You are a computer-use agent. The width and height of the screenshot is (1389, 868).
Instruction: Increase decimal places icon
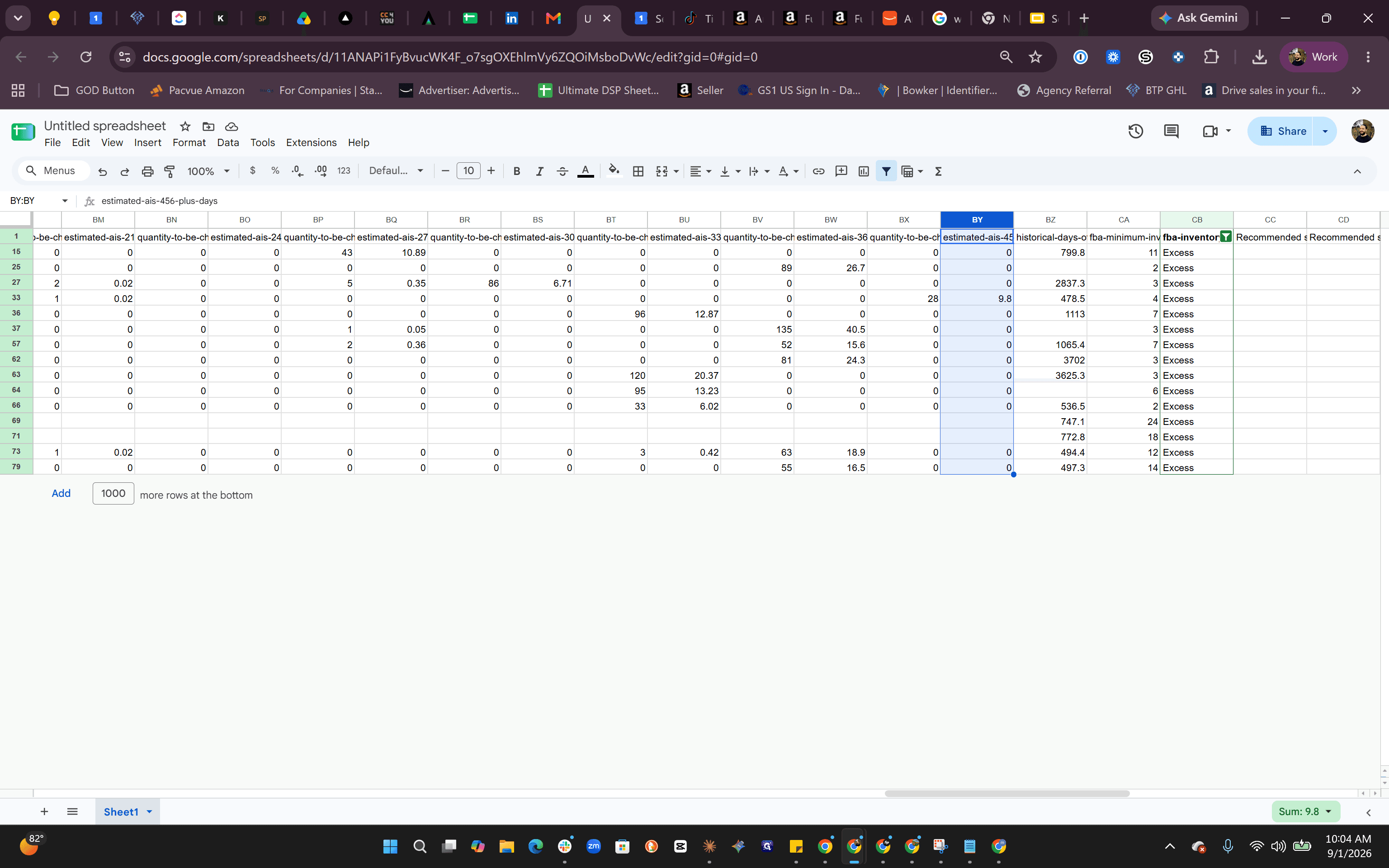(321, 171)
